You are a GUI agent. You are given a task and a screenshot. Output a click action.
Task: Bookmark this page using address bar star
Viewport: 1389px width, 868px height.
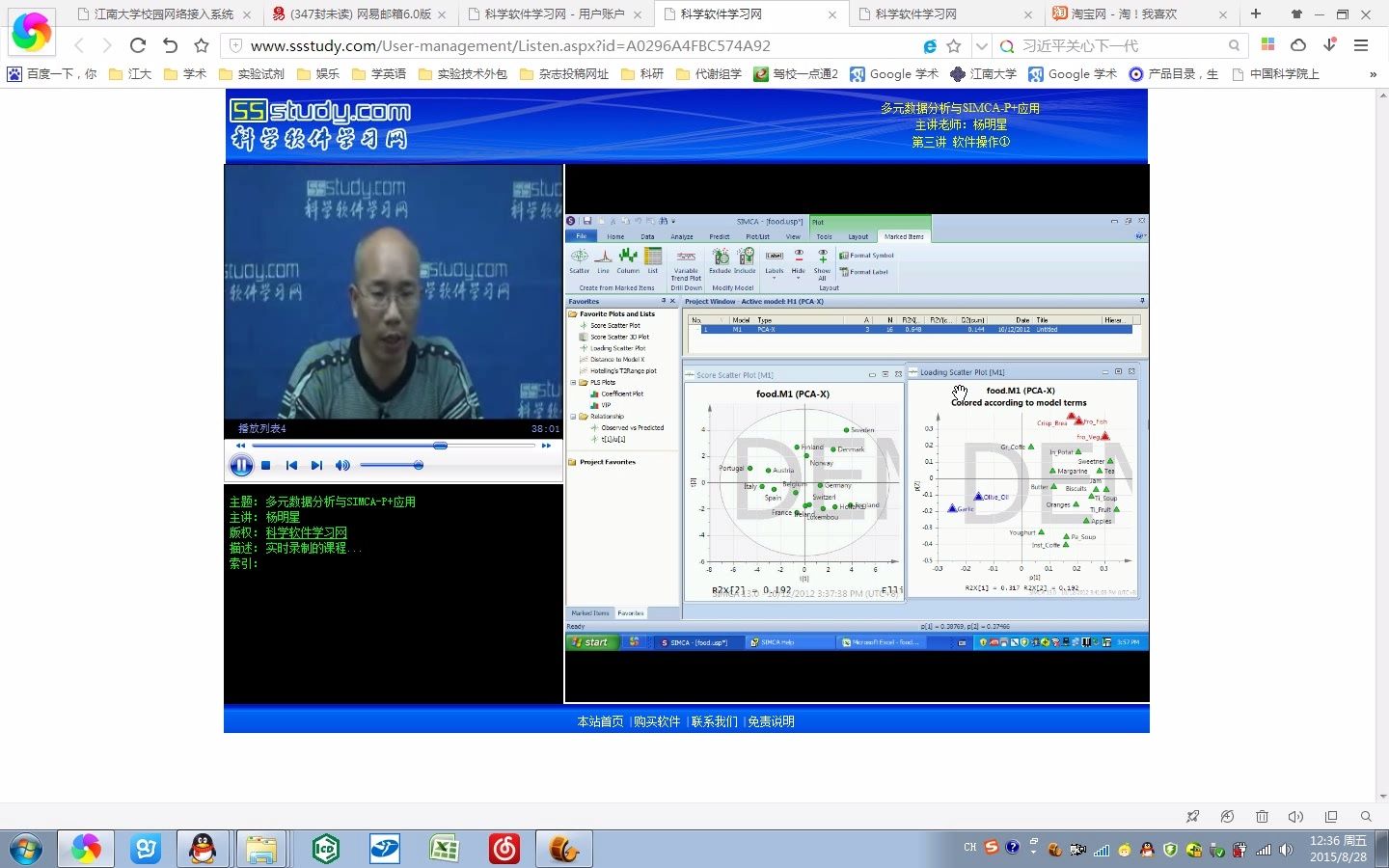954,45
